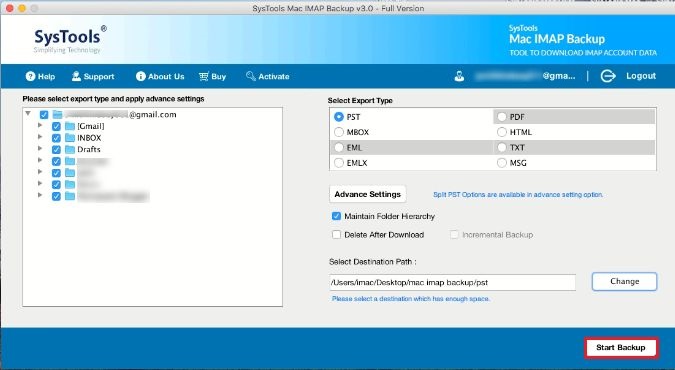The height and width of the screenshot is (370, 675).
Task: Click the Logout arrow icon
Action: (608, 76)
